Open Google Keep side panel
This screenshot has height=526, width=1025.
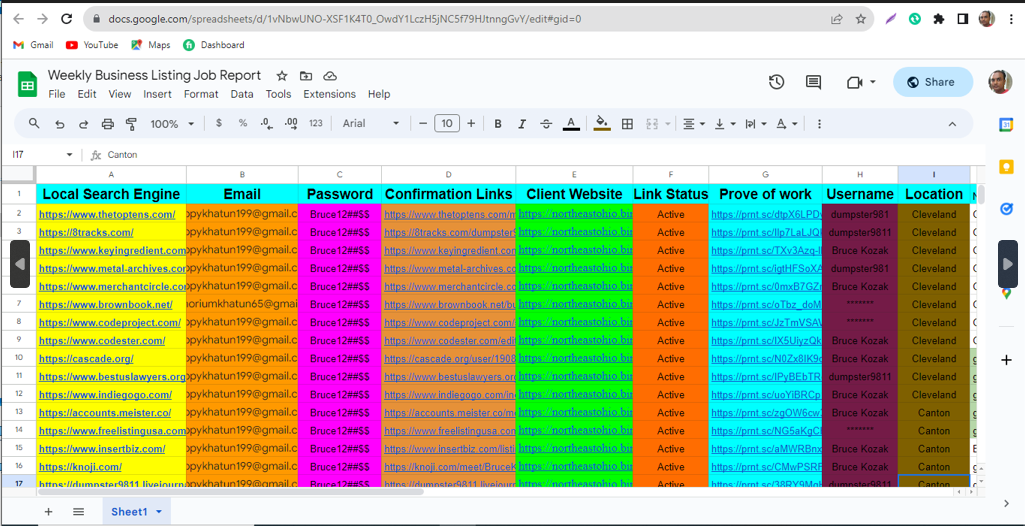point(1006,167)
